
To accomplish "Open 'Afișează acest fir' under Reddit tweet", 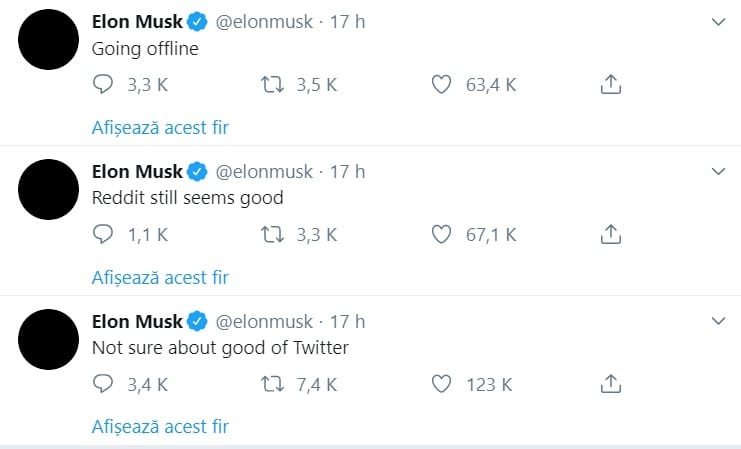I will pyautogui.click(x=160, y=277).
